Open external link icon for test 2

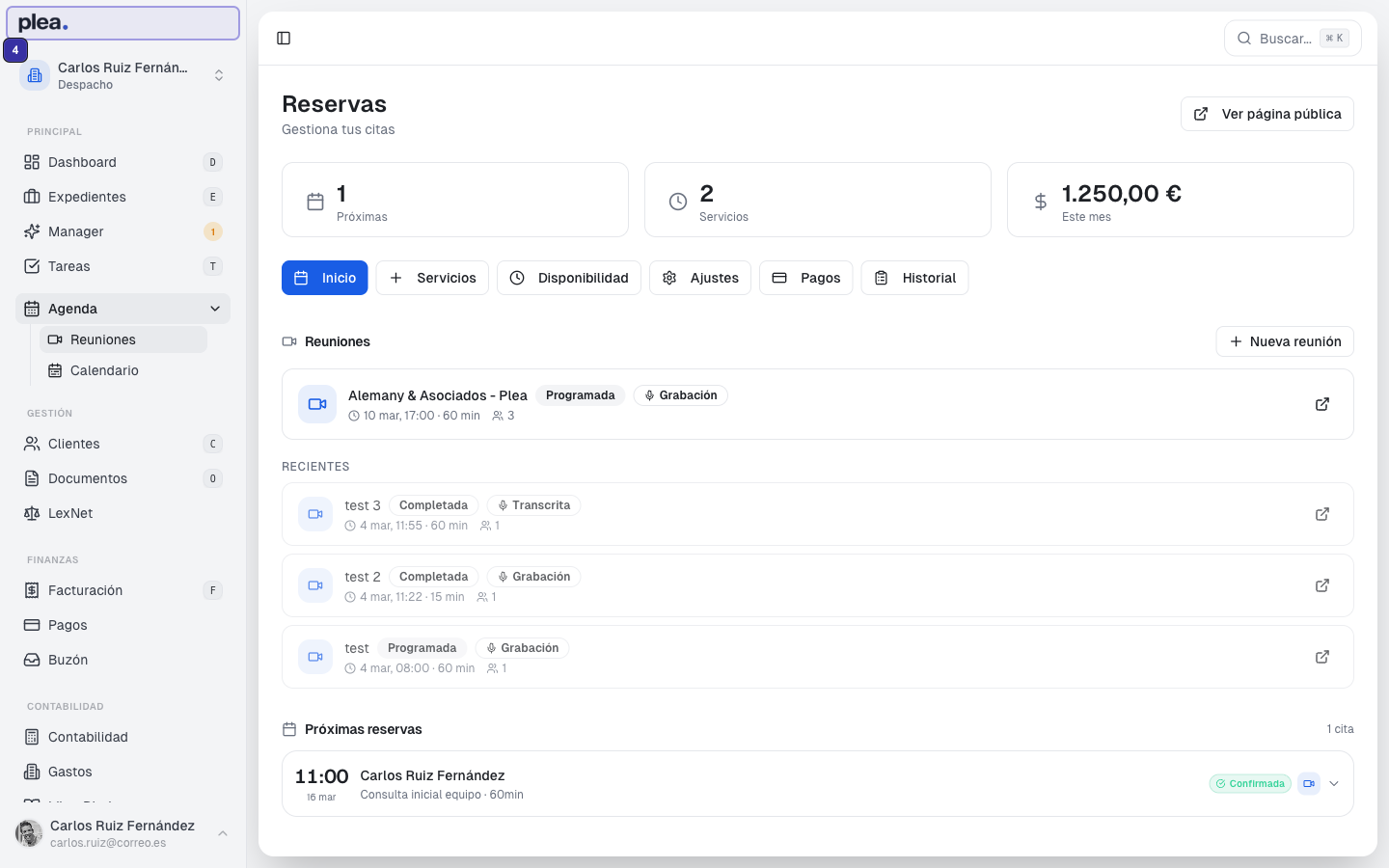click(x=1322, y=585)
